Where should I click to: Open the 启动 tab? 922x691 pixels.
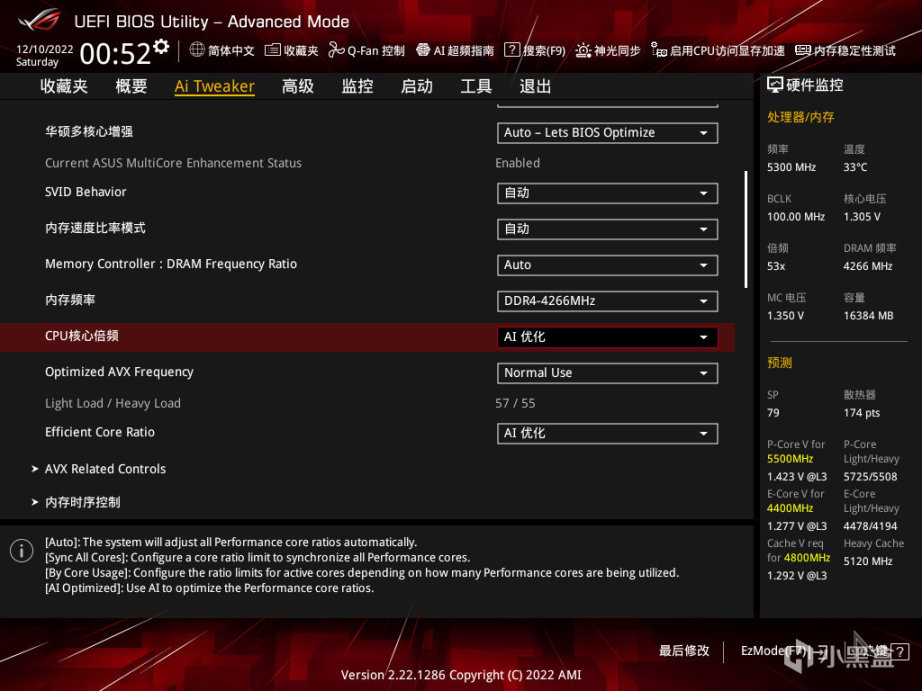417,86
